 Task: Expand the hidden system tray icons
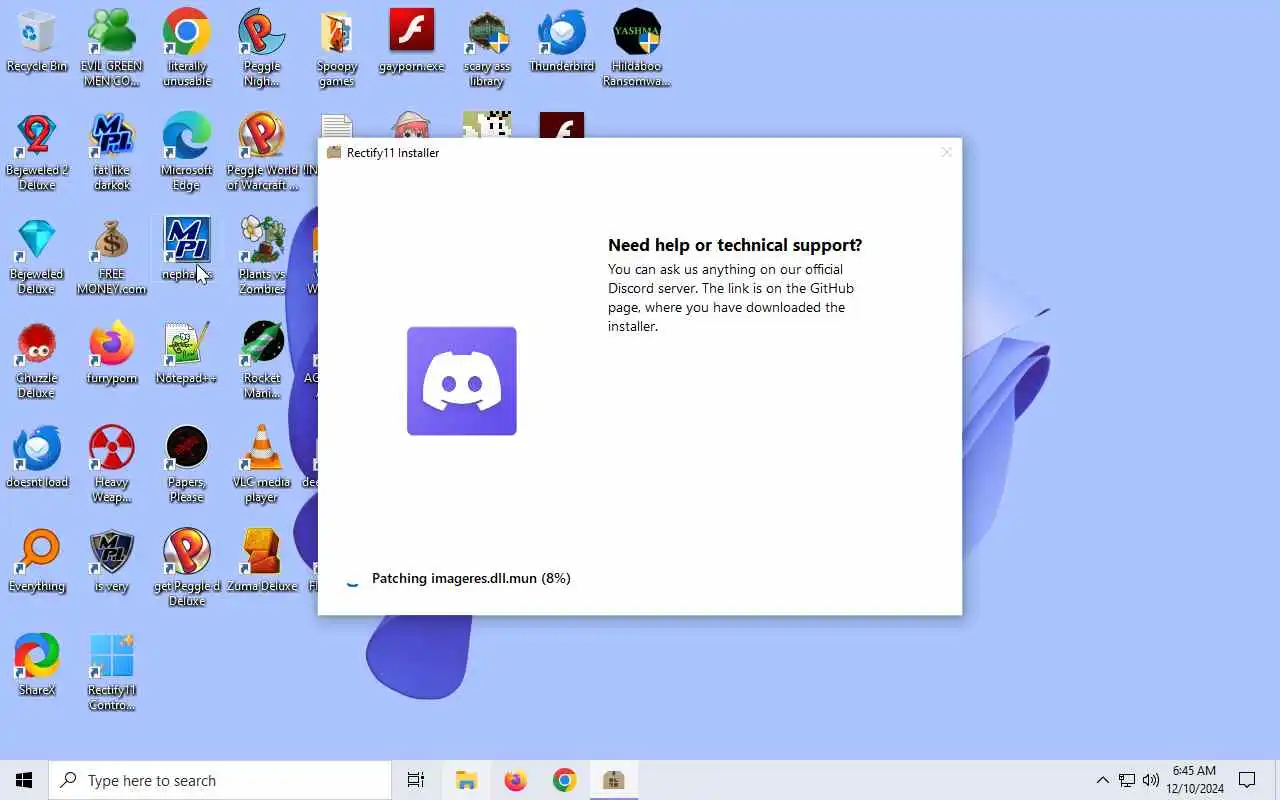pyautogui.click(x=1102, y=780)
